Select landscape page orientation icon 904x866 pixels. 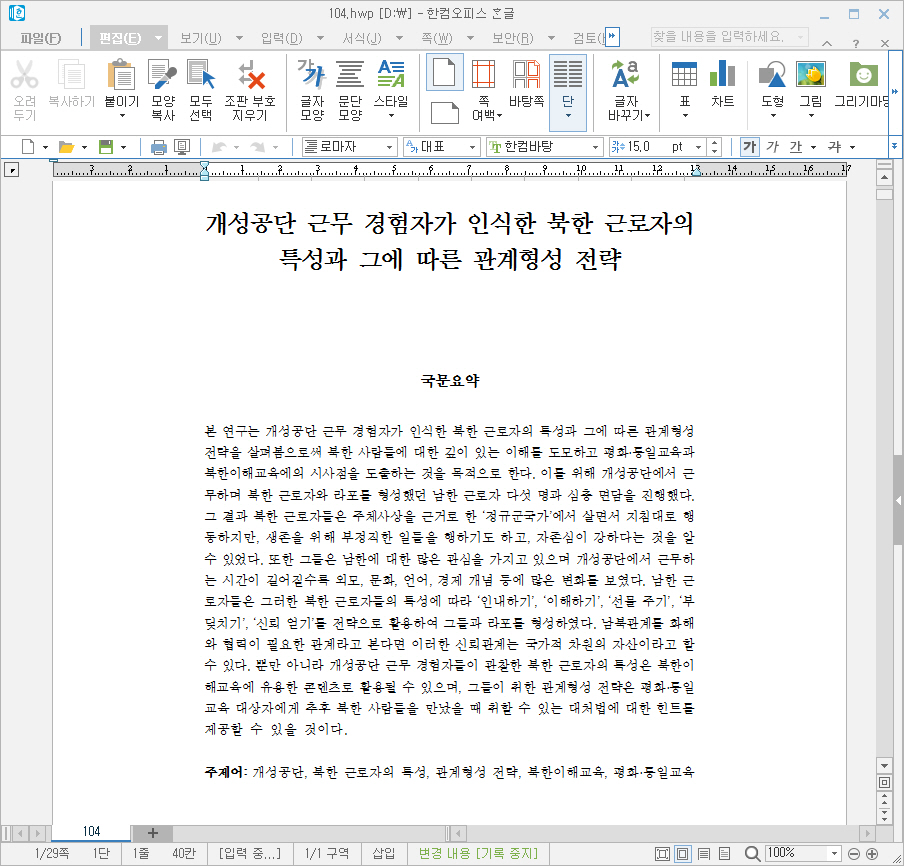[x=445, y=112]
